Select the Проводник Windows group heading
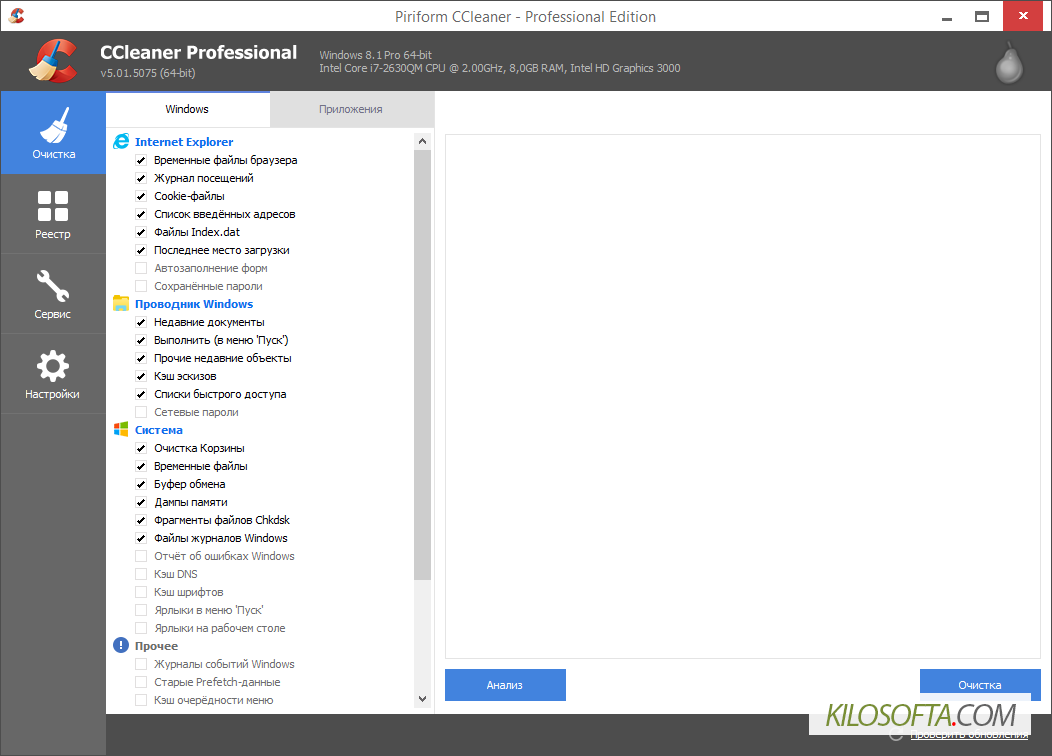The height and width of the screenshot is (756, 1052). click(x=194, y=304)
